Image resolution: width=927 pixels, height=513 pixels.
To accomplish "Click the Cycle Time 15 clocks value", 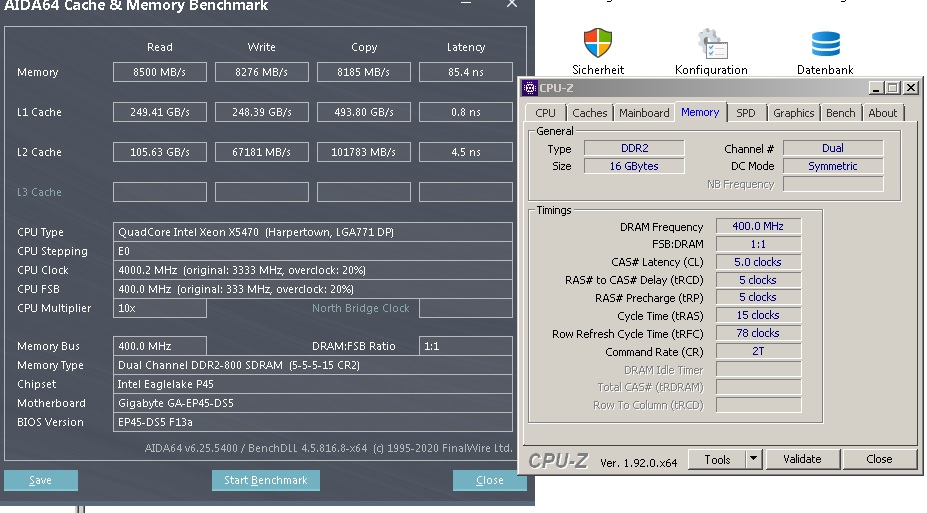I will (x=759, y=315).
